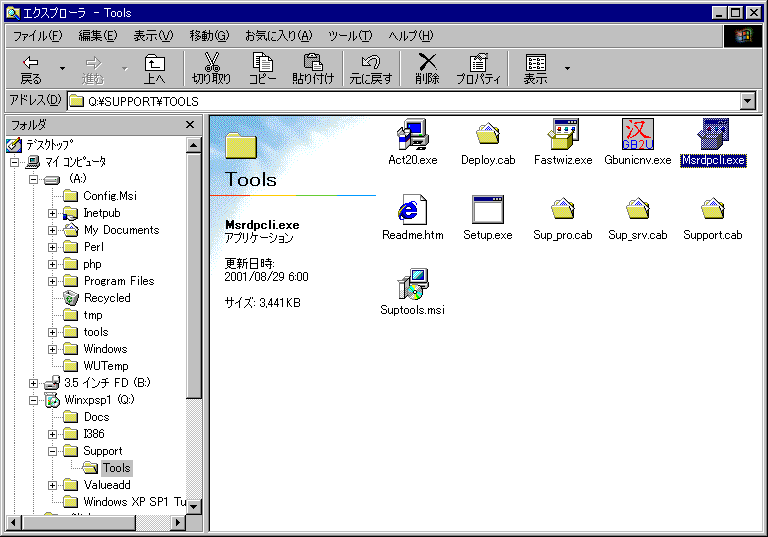Select the Tools folder in tree

[x=117, y=468]
